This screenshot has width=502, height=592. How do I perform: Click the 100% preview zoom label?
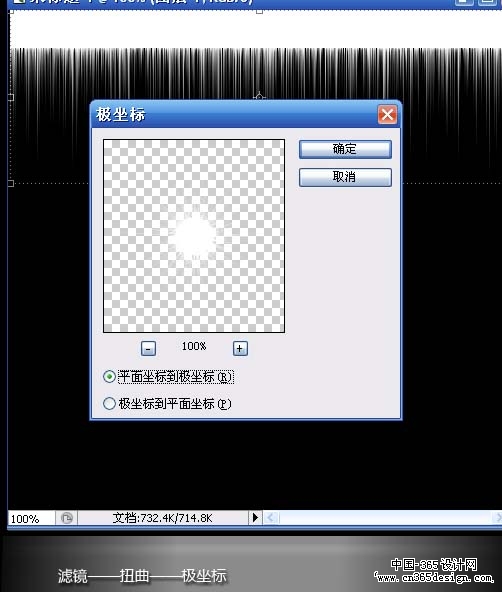194,346
